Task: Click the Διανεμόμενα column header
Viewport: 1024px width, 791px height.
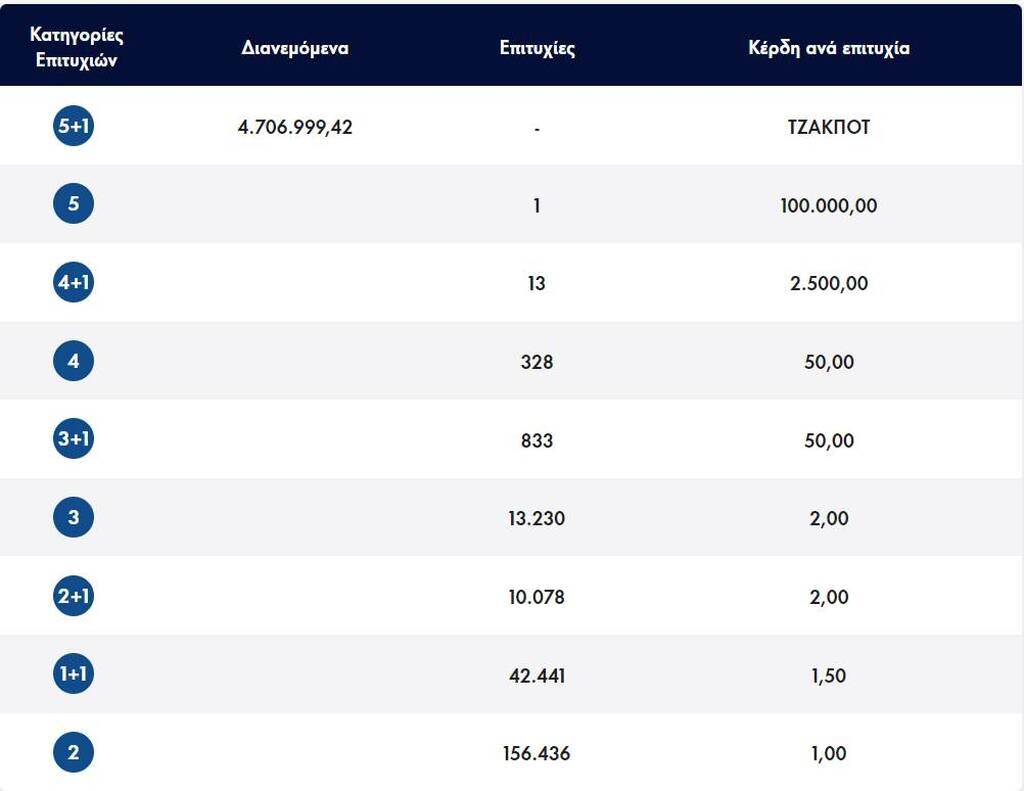Action: coord(295,48)
